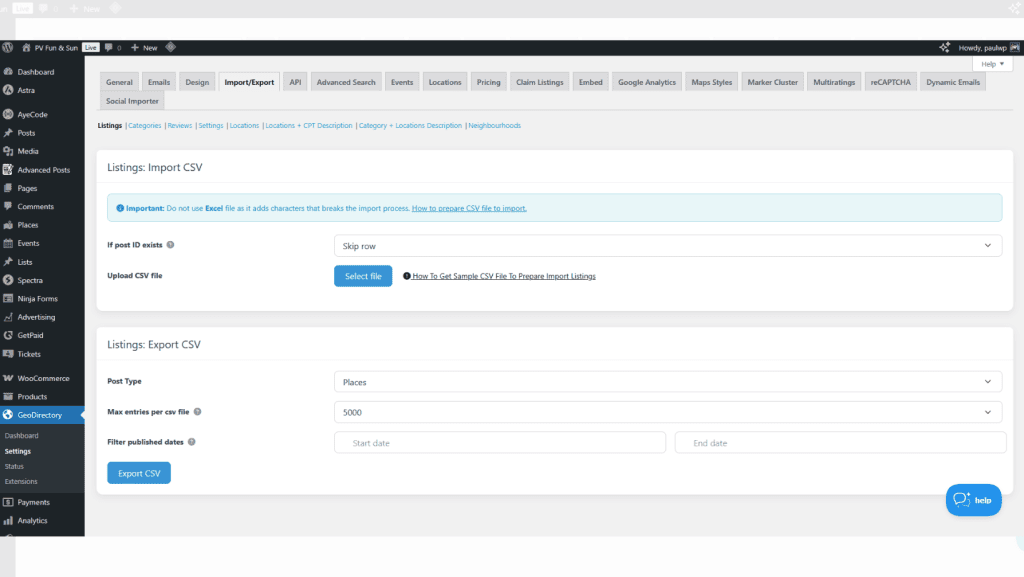The height and width of the screenshot is (577, 1024).
Task: Expand the Help menu in the top right
Action: coord(991,62)
